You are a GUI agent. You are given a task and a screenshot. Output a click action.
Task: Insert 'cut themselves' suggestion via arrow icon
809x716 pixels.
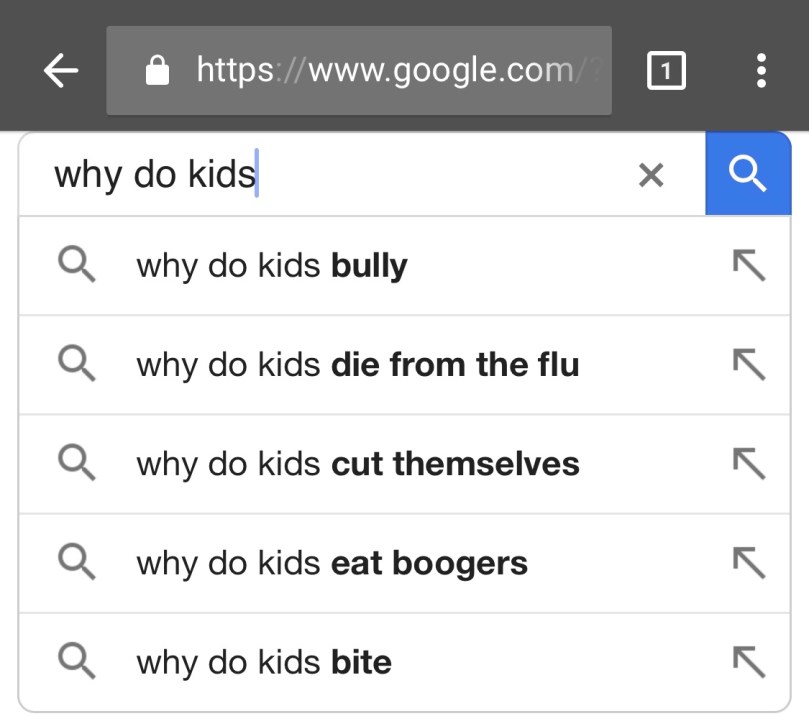pos(748,464)
